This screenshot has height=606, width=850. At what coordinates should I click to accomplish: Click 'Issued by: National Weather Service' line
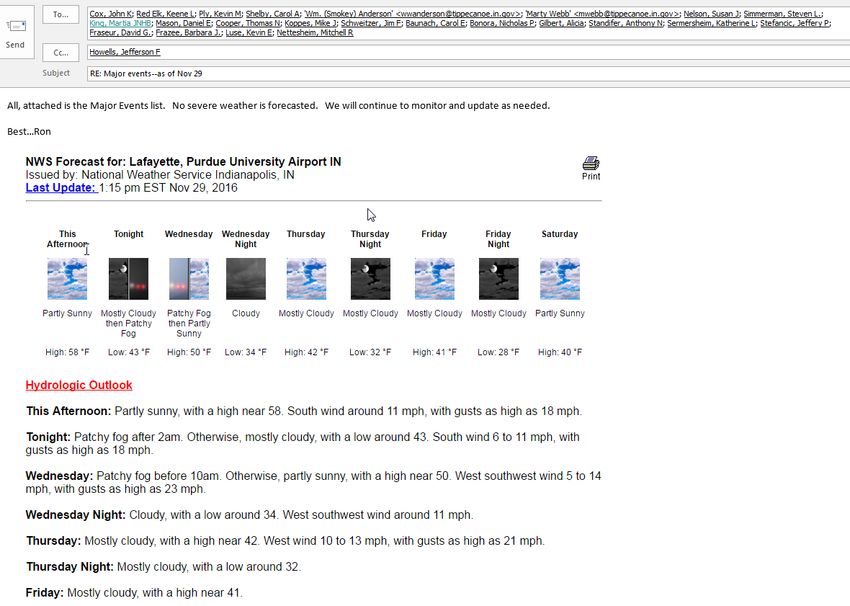(x=160, y=175)
